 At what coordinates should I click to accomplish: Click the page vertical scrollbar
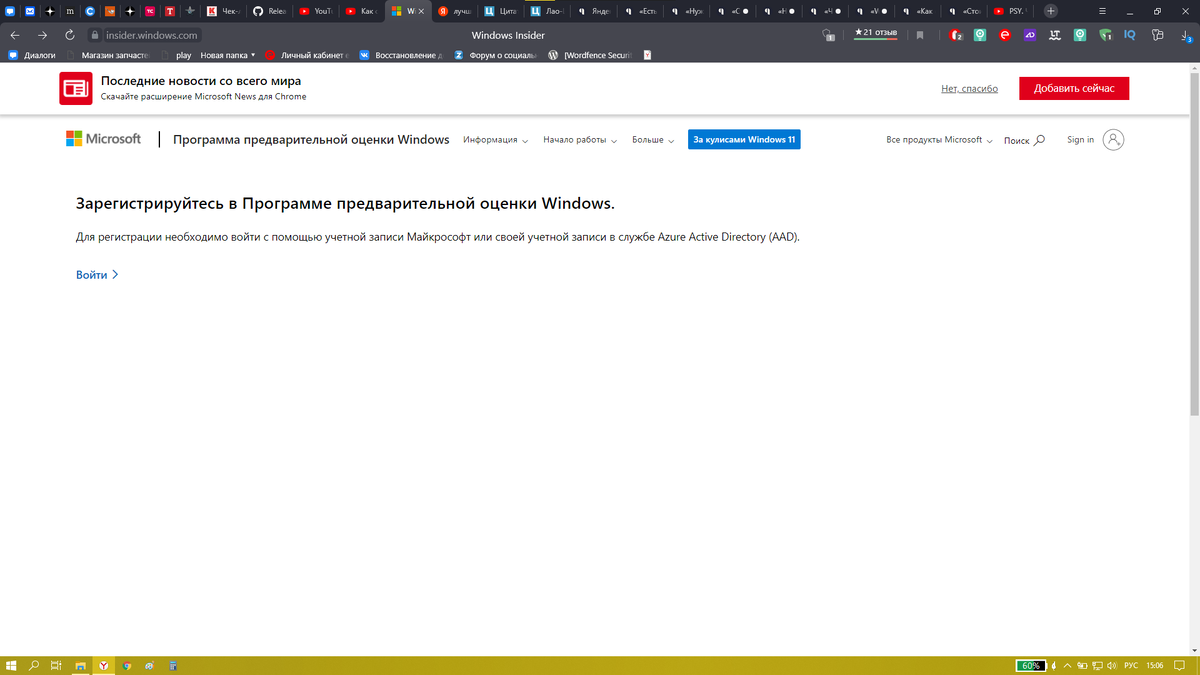click(x=1194, y=245)
